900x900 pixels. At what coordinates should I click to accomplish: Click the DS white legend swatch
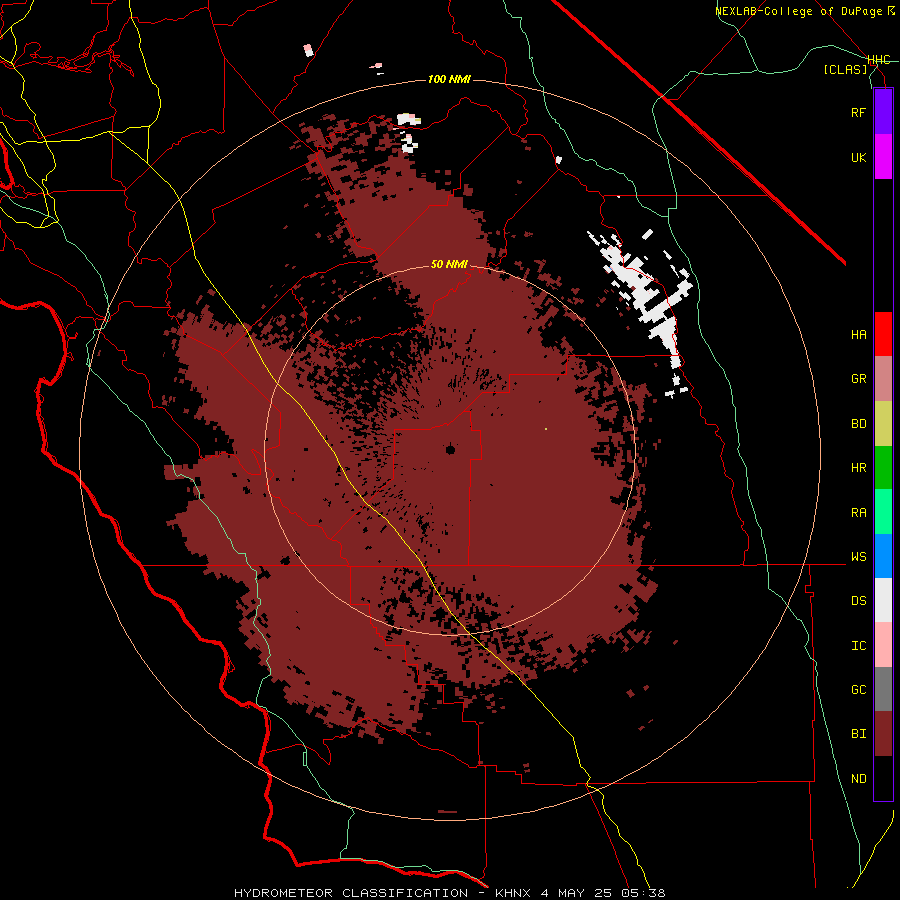click(883, 600)
